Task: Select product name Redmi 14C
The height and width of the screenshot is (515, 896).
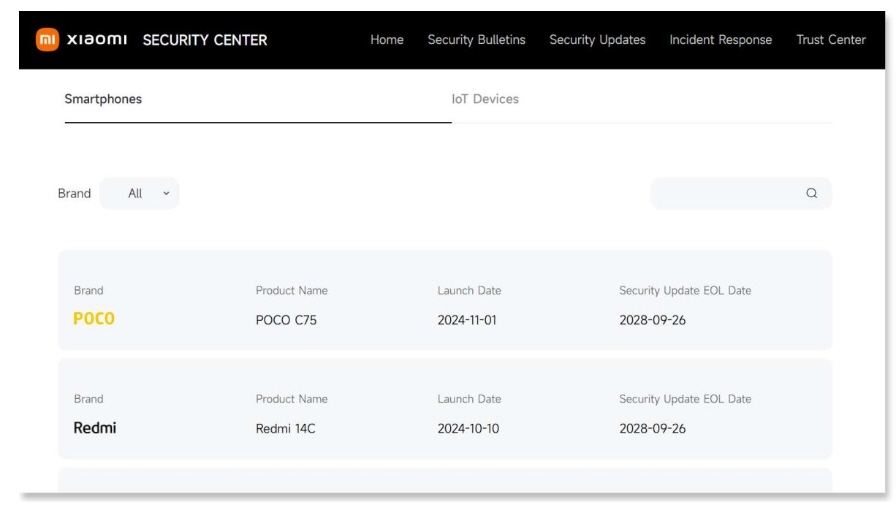Action: coord(285,429)
